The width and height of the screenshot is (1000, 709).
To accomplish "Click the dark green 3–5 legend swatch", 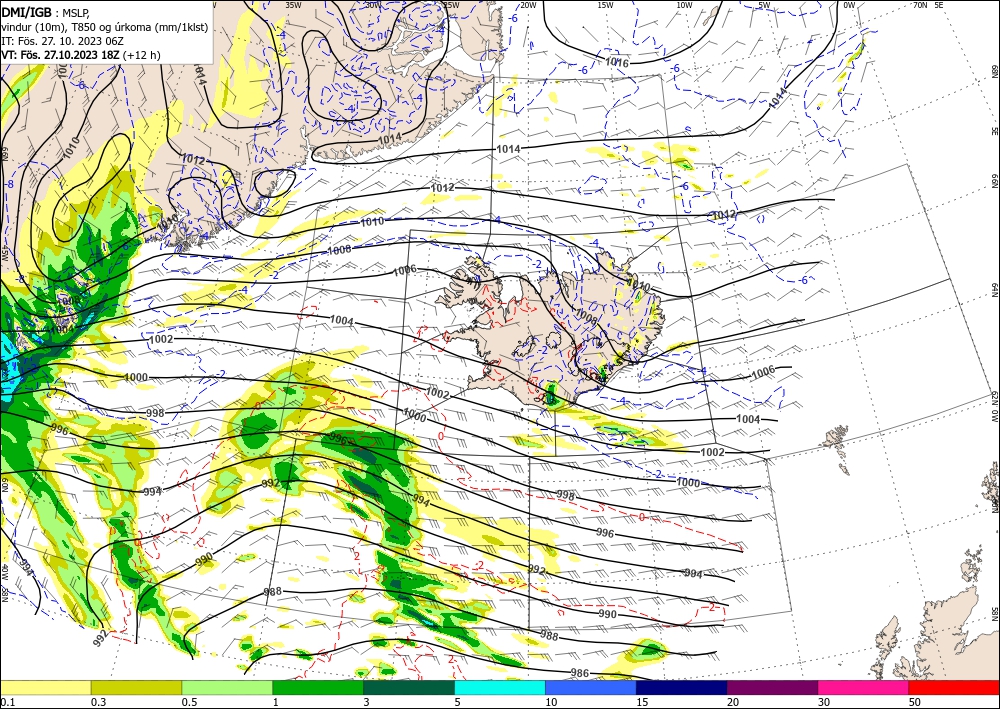I will 409,687.
